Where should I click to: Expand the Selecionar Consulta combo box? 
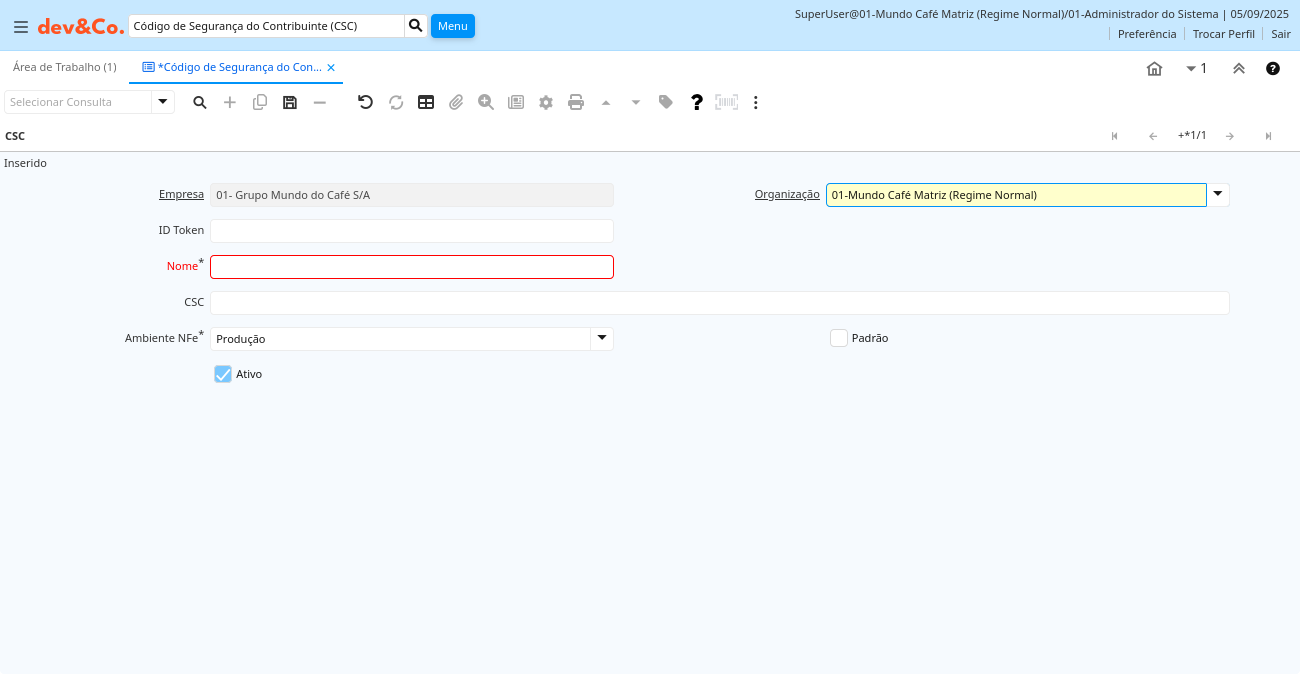[163, 102]
